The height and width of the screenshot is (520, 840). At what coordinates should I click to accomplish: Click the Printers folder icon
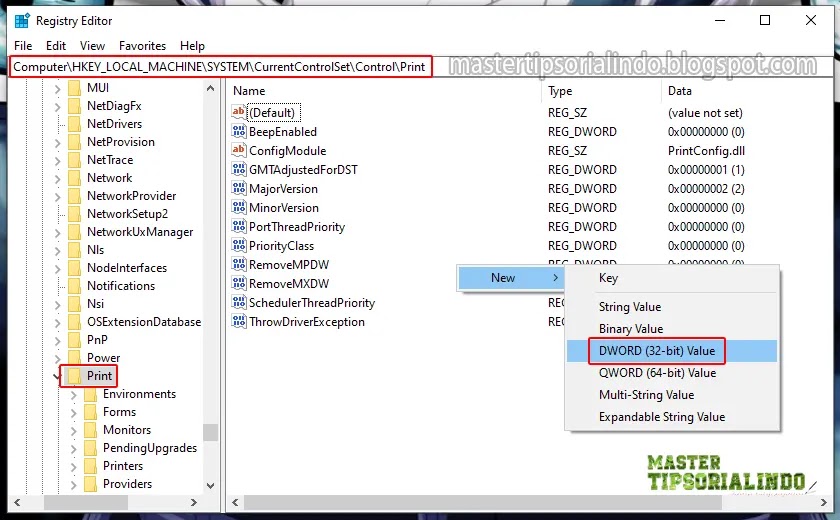click(x=91, y=465)
